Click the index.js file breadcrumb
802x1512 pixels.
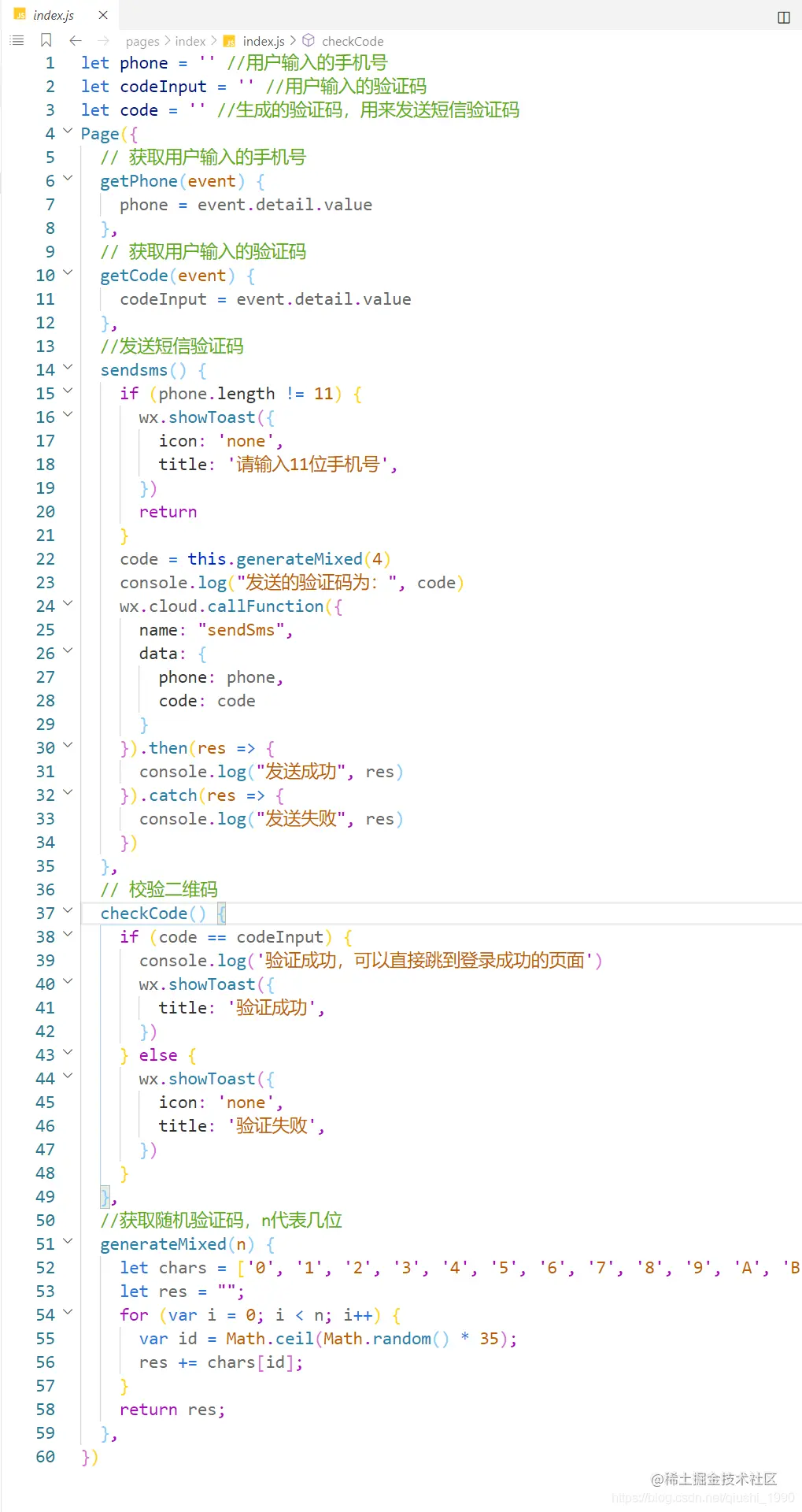tap(264, 41)
